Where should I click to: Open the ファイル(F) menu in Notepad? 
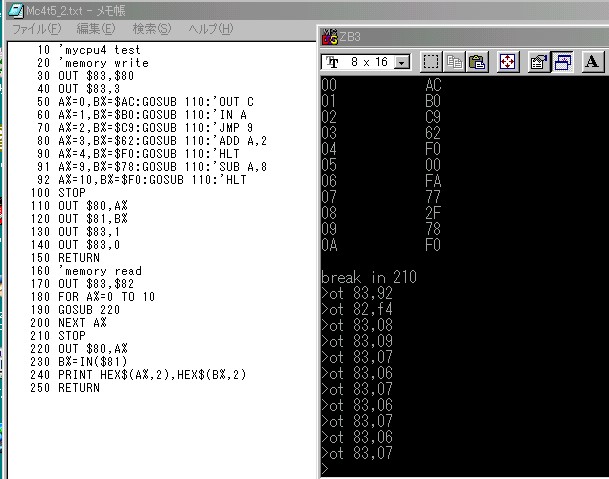(37, 29)
